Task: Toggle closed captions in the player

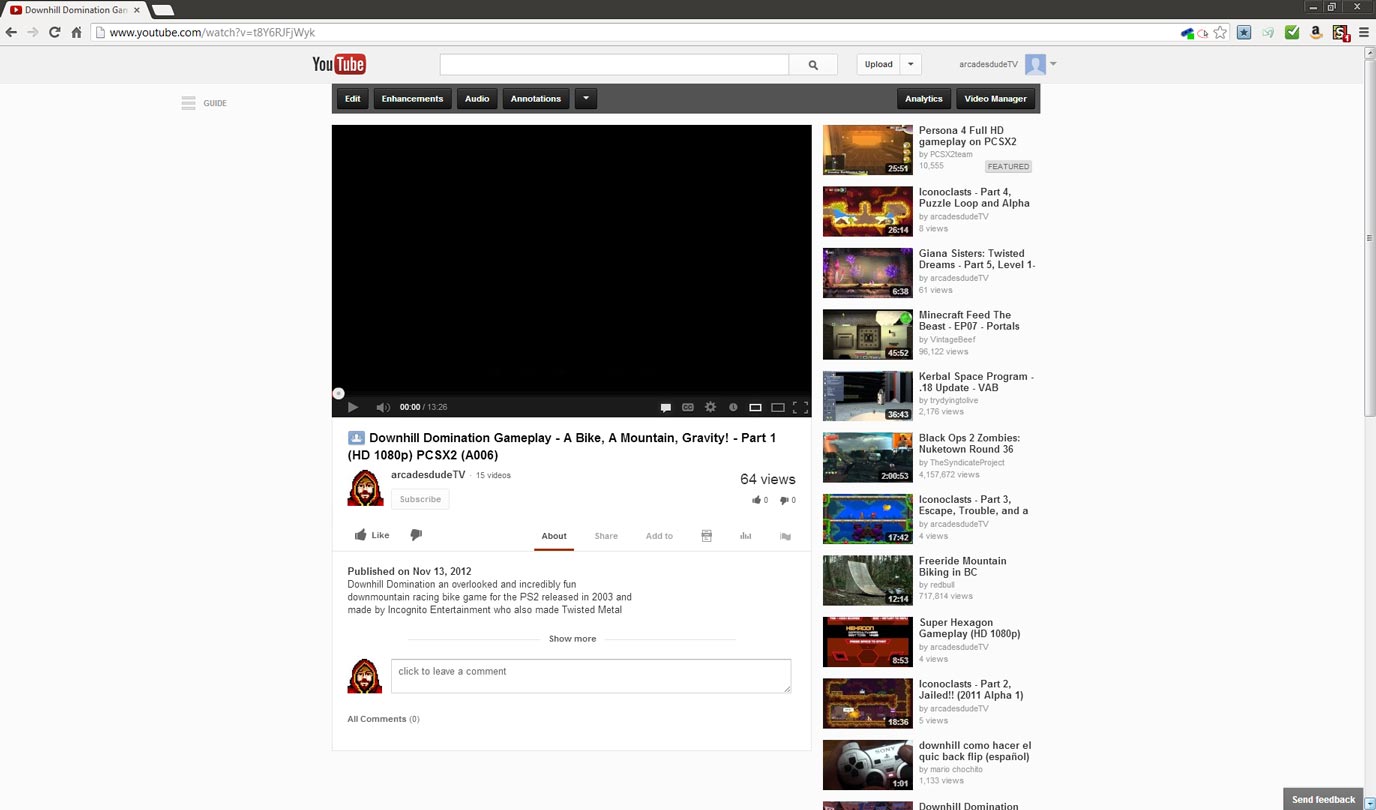Action: [x=688, y=407]
